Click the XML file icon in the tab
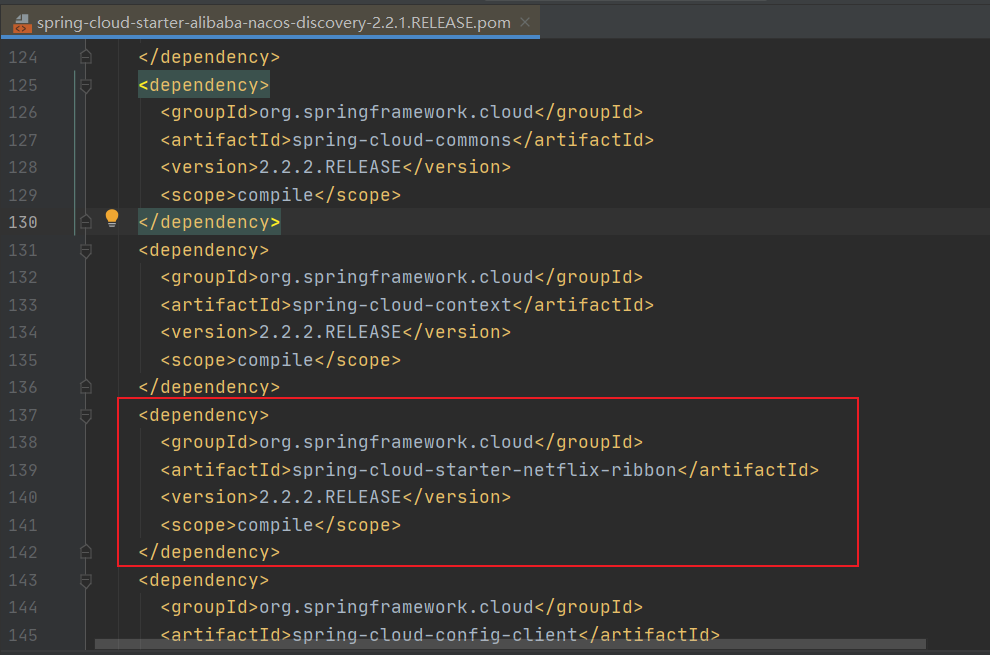The image size is (990, 655). [x=22, y=24]
